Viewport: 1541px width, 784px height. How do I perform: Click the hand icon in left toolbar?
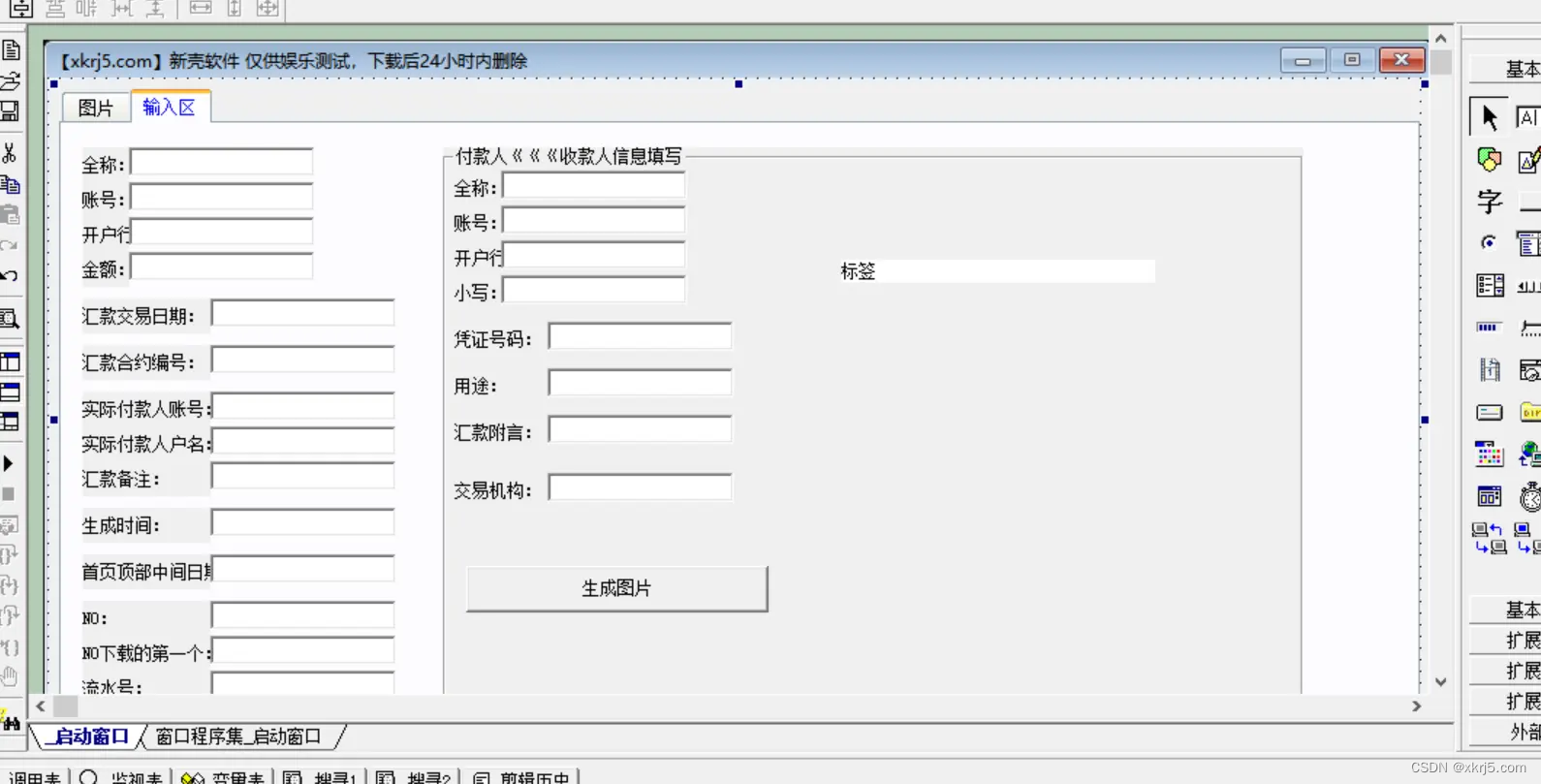10,676
